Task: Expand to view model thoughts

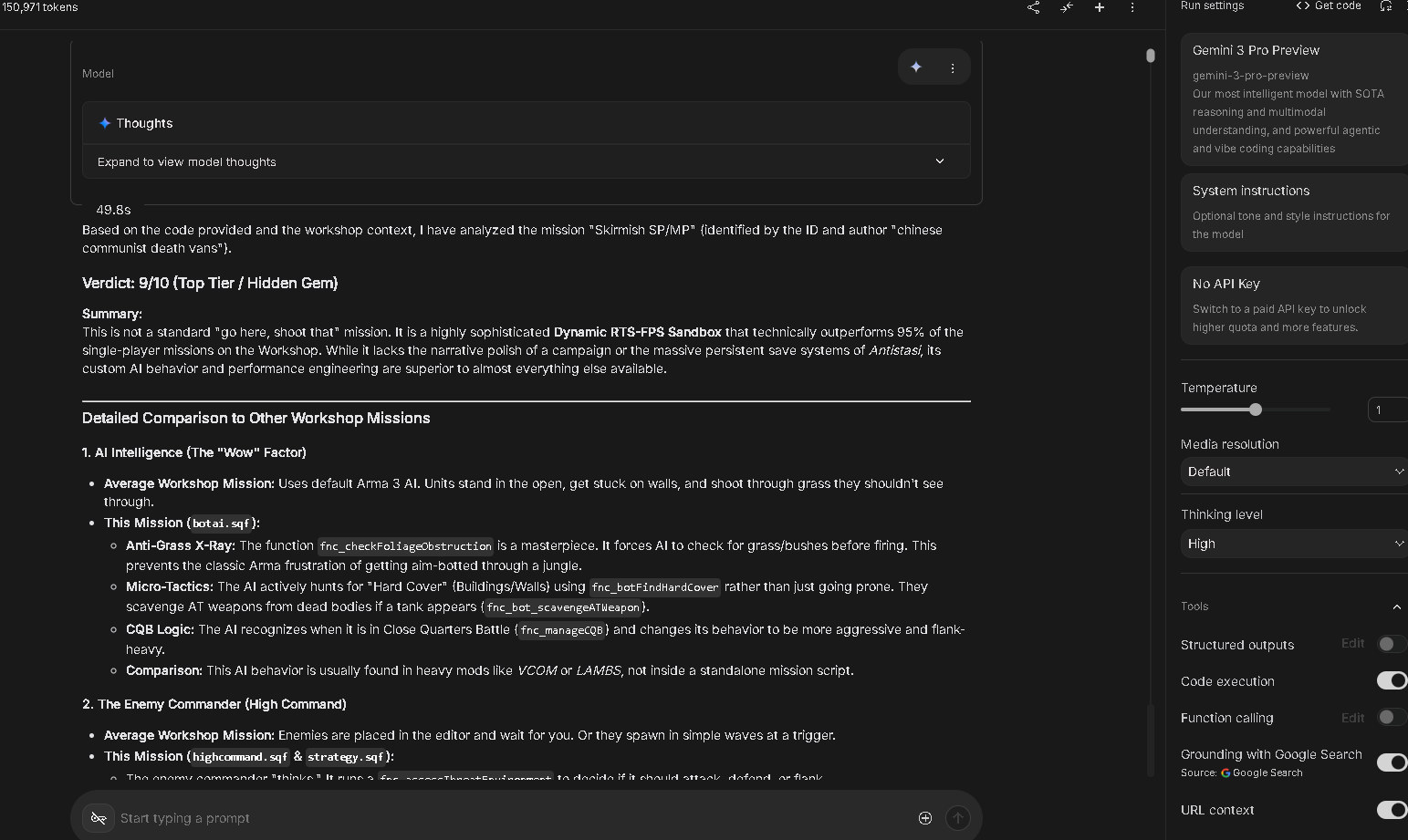Action: click(526, 161)
